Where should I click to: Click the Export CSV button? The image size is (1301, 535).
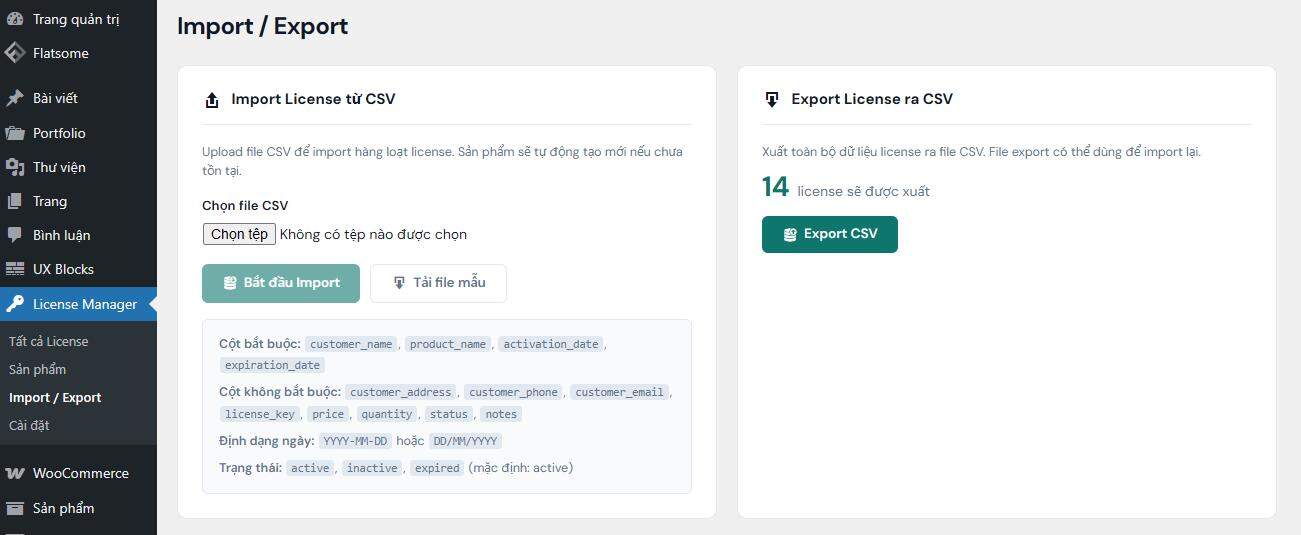(x=829, y=234)
